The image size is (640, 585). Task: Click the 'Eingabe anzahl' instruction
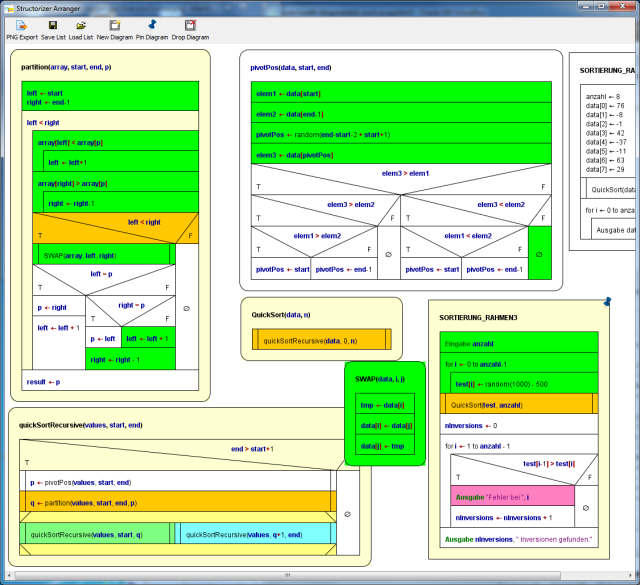[519, 342]
